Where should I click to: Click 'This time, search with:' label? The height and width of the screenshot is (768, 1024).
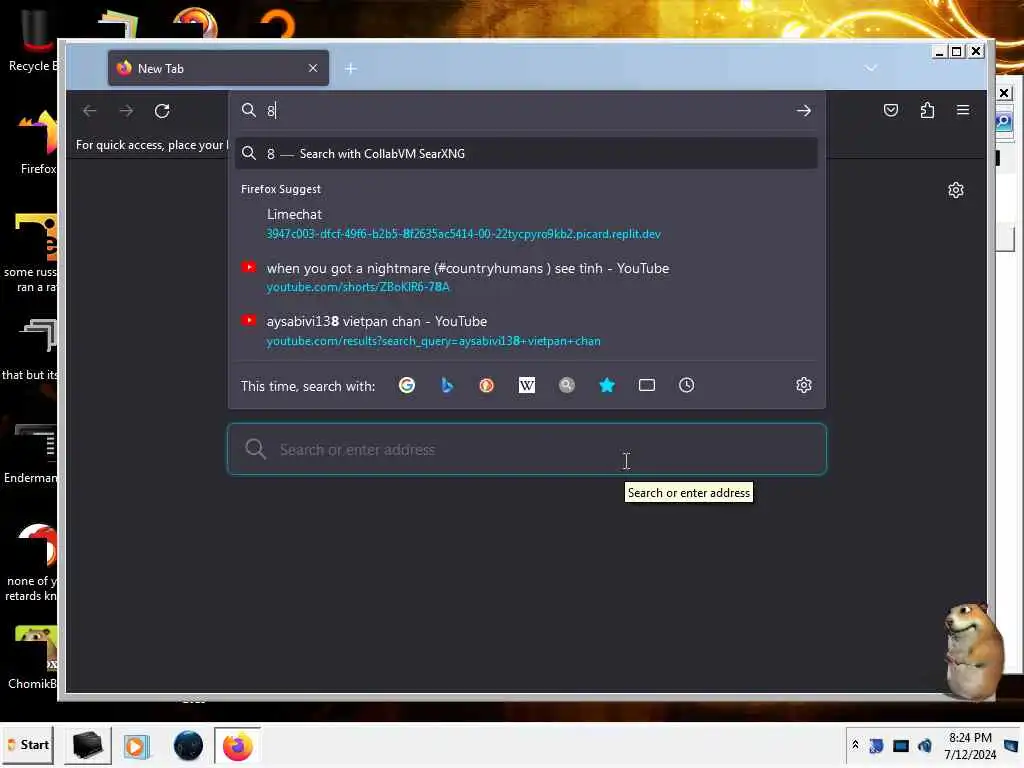308,386
